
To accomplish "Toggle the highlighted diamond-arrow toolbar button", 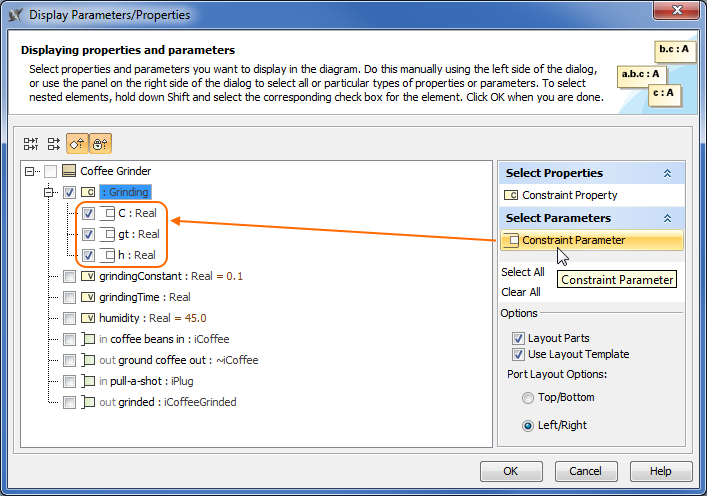I will (77, 144).
